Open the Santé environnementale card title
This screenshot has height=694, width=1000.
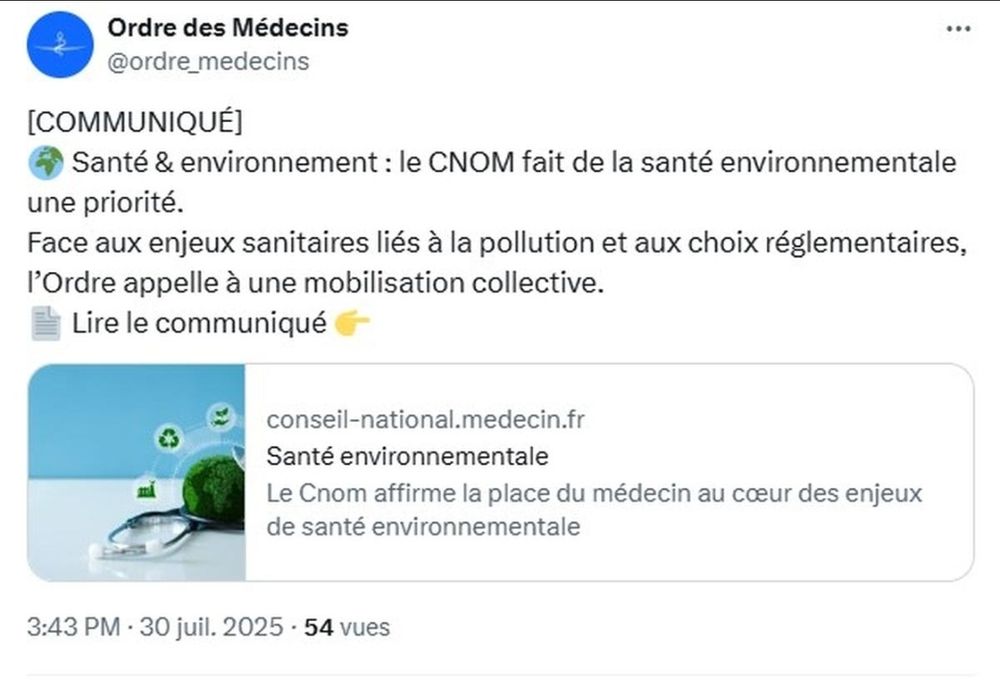click(408, 457)
